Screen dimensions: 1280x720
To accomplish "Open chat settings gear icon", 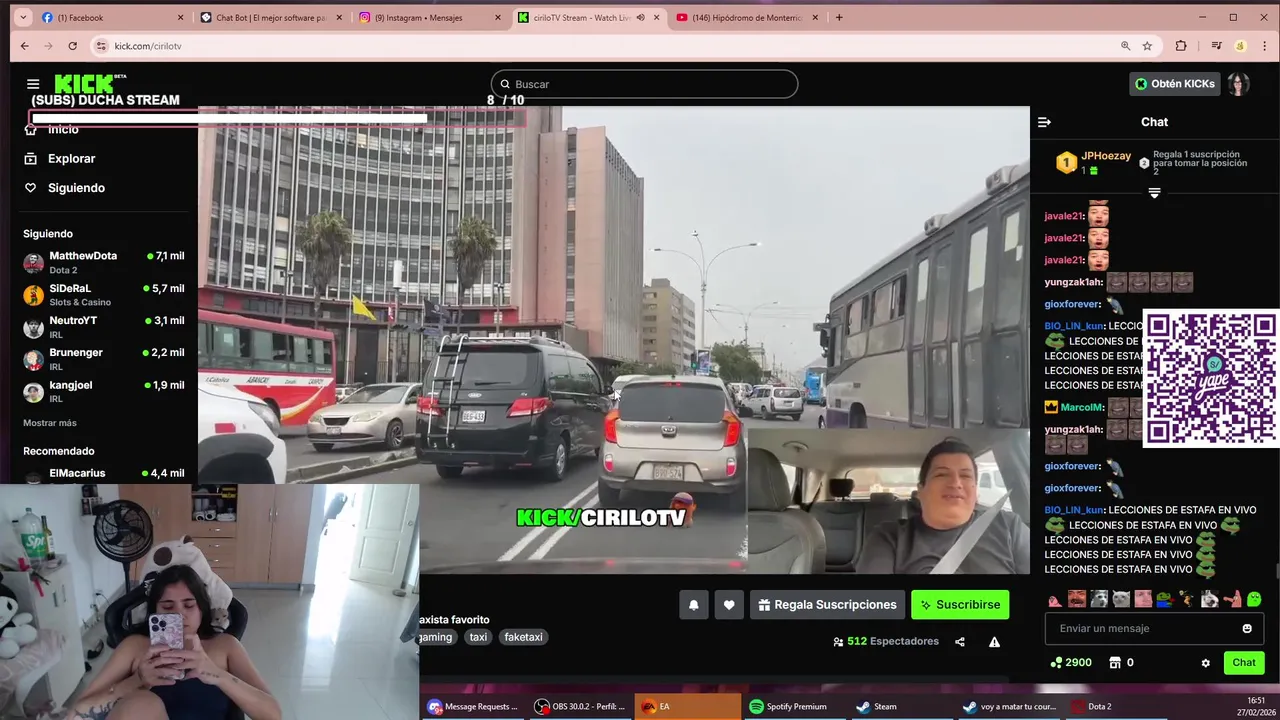I will 1205,663.
